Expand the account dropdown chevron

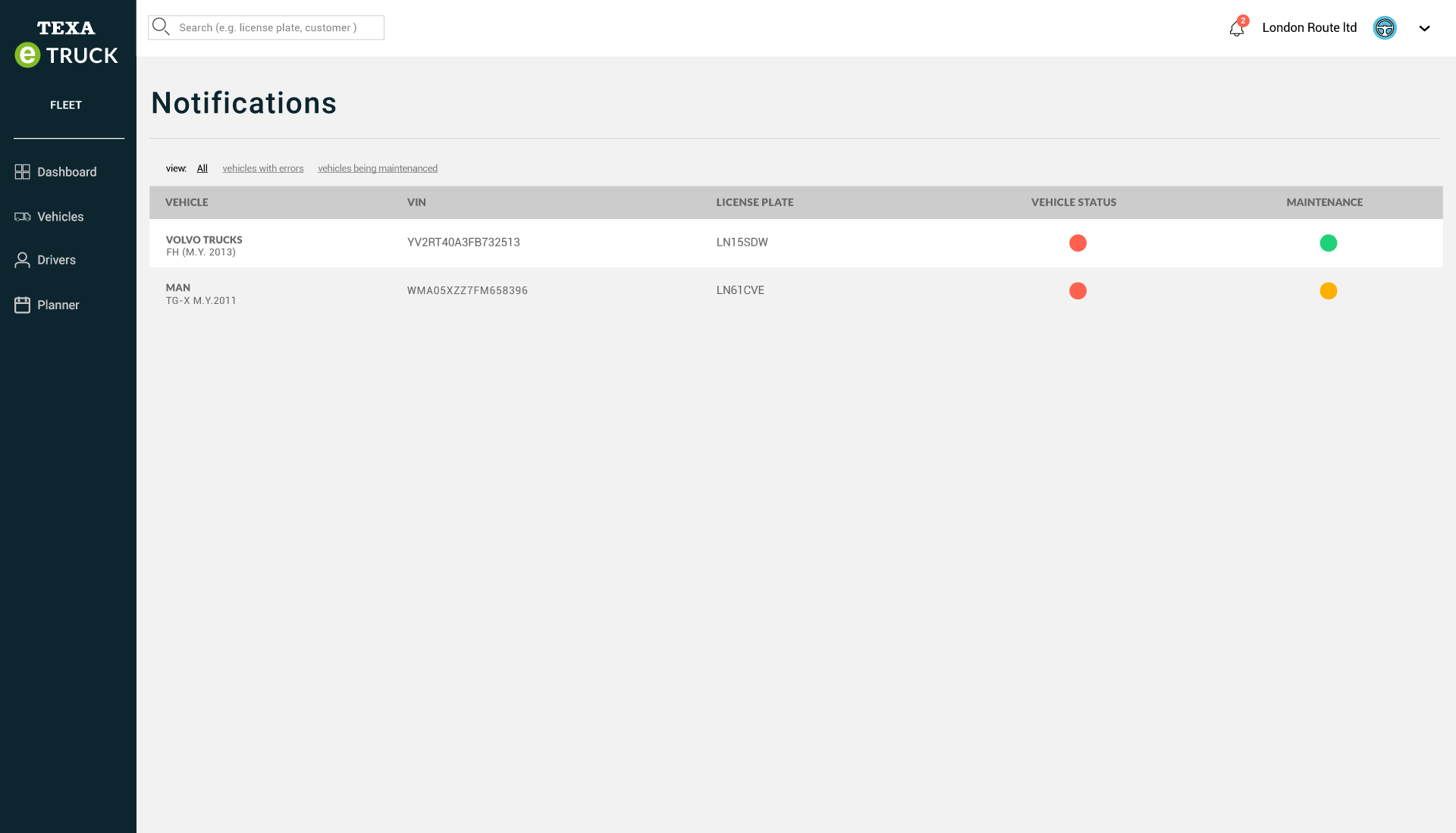[1424, 28]
